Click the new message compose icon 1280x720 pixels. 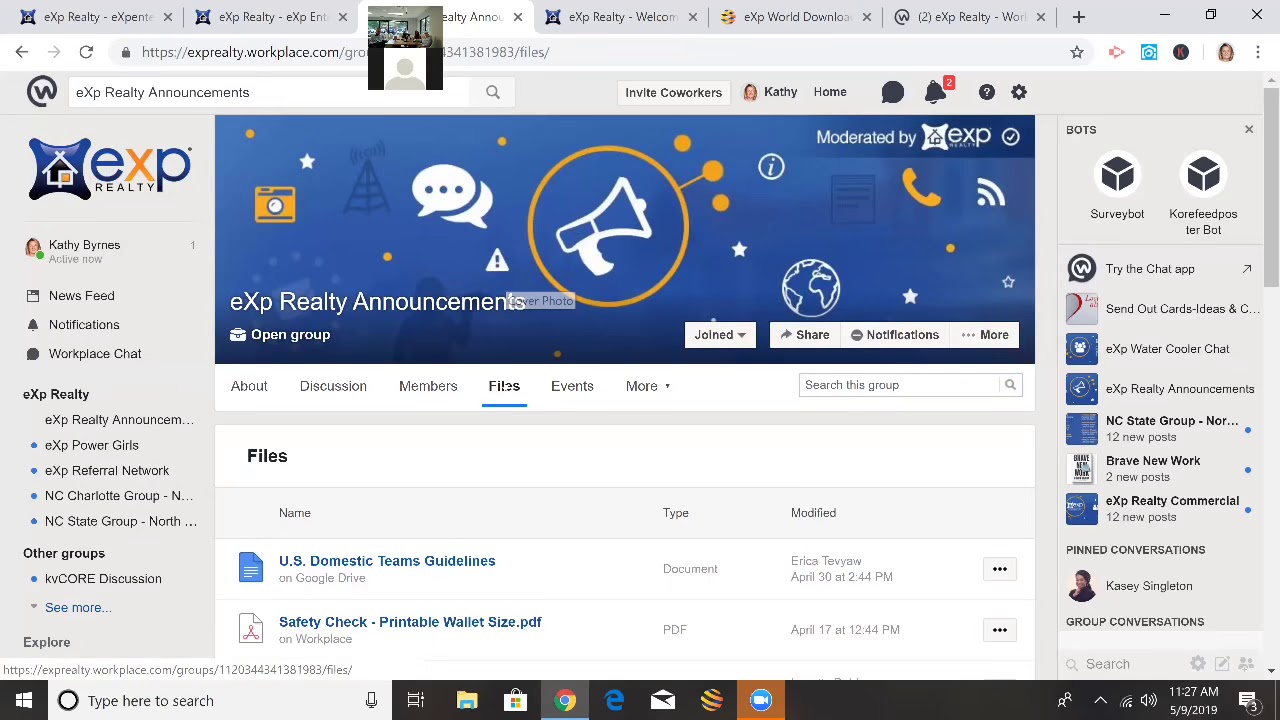1222,663
